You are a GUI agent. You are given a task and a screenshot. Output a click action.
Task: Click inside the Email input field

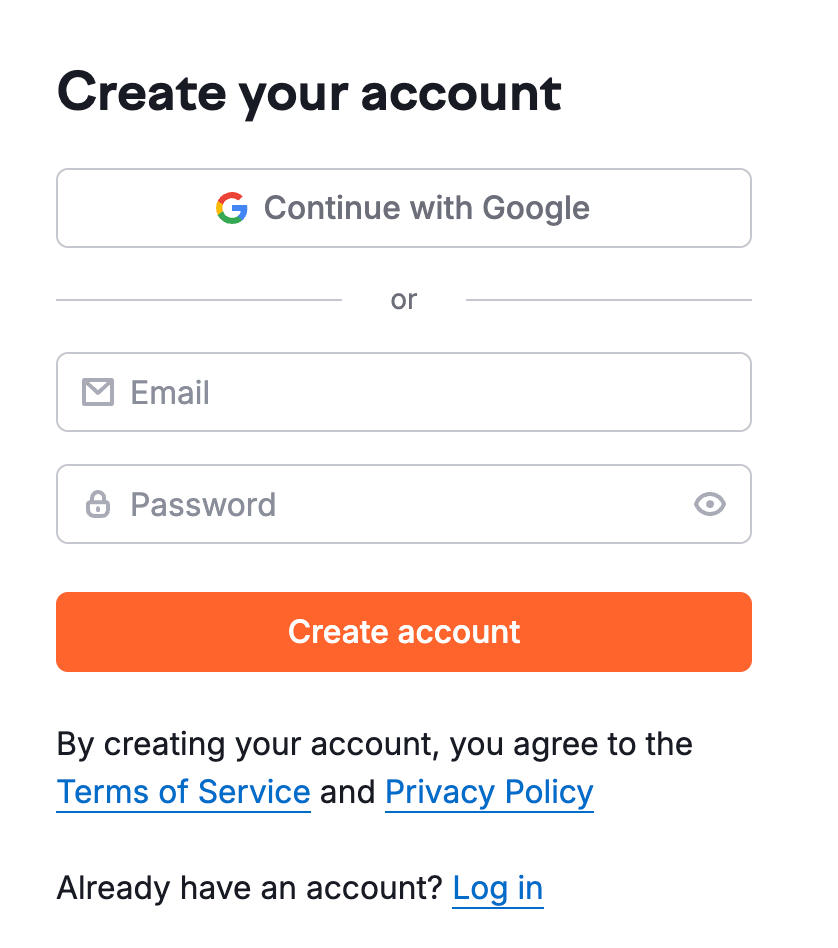(400, 392)
